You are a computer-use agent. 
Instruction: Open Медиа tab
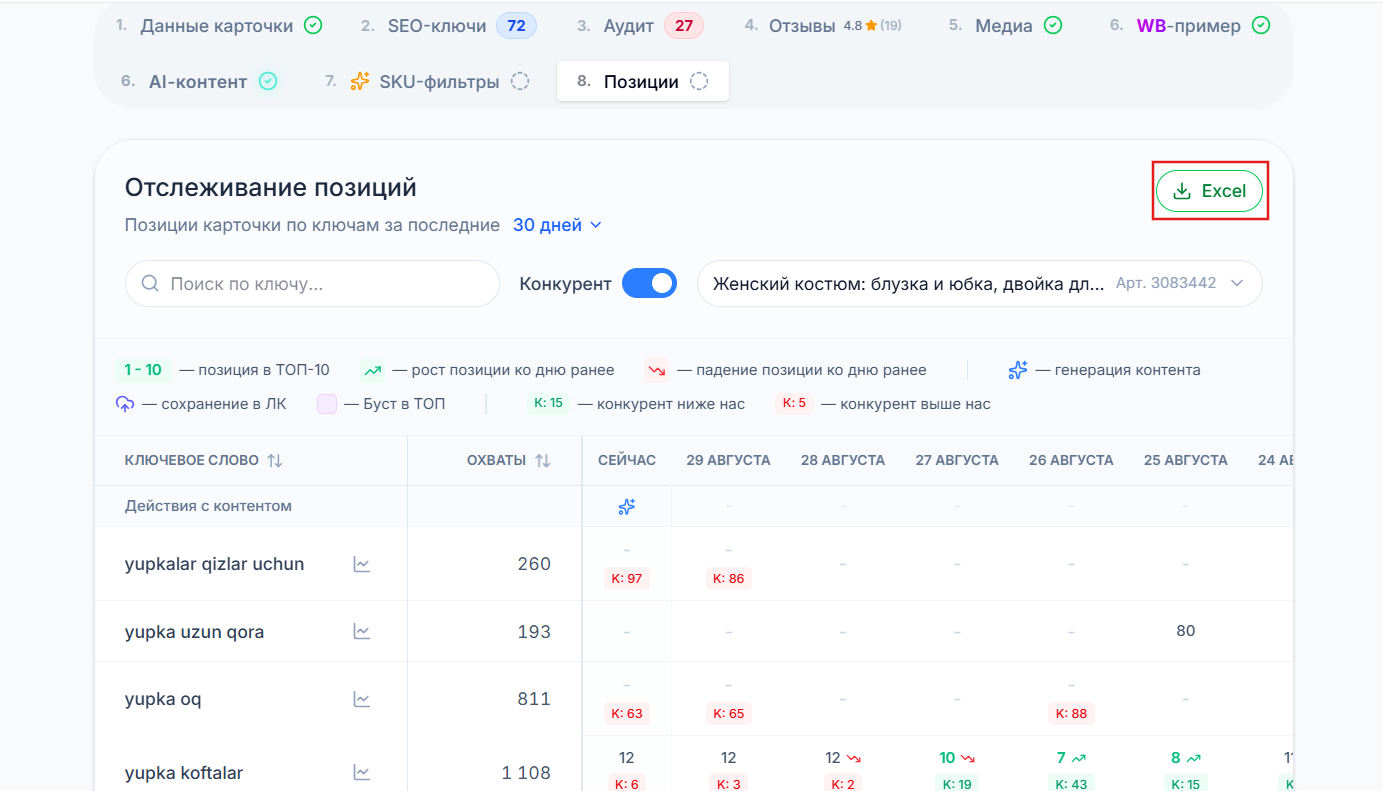tap(1006, 26)
